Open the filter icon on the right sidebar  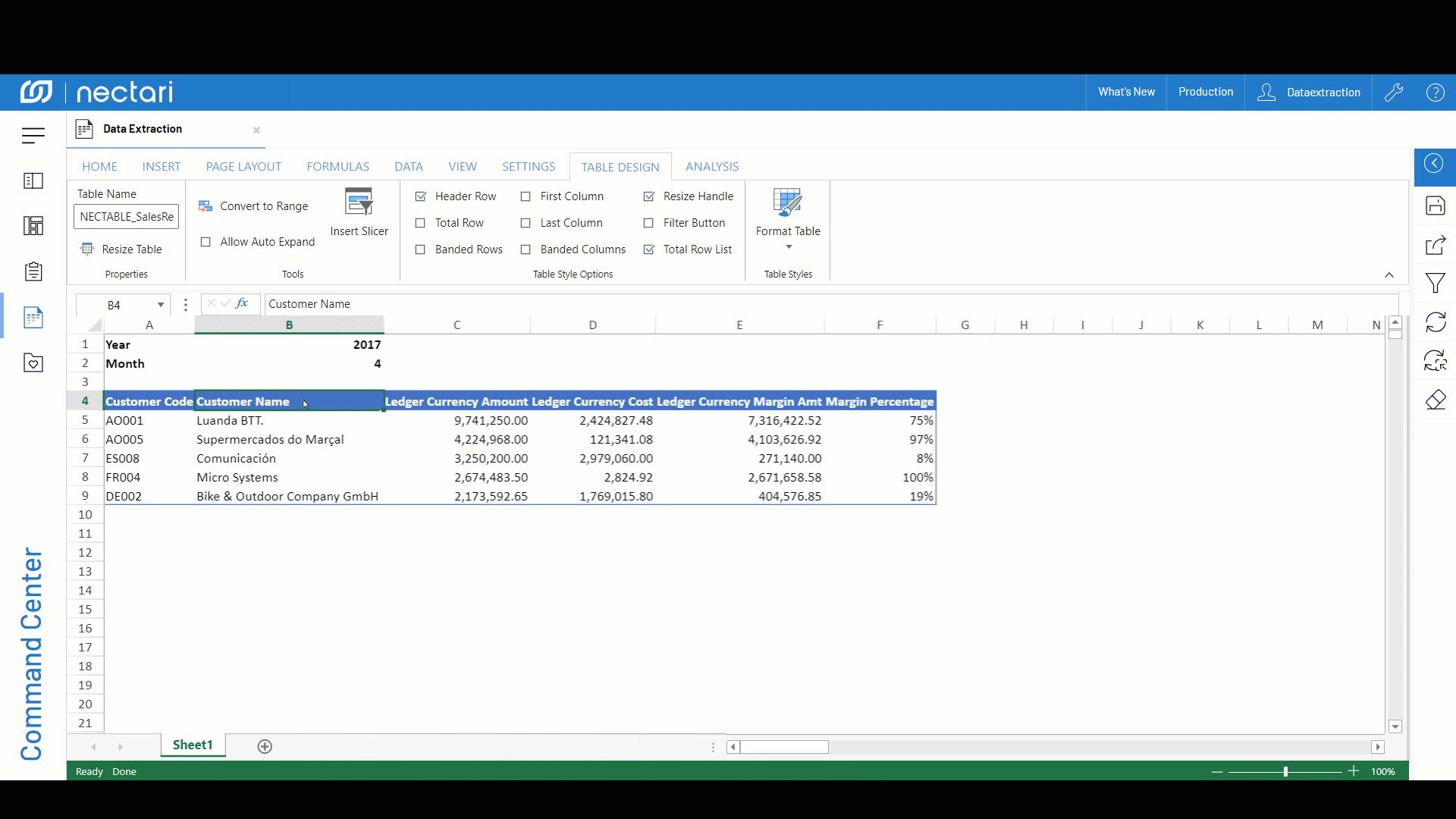point(1436,283)
